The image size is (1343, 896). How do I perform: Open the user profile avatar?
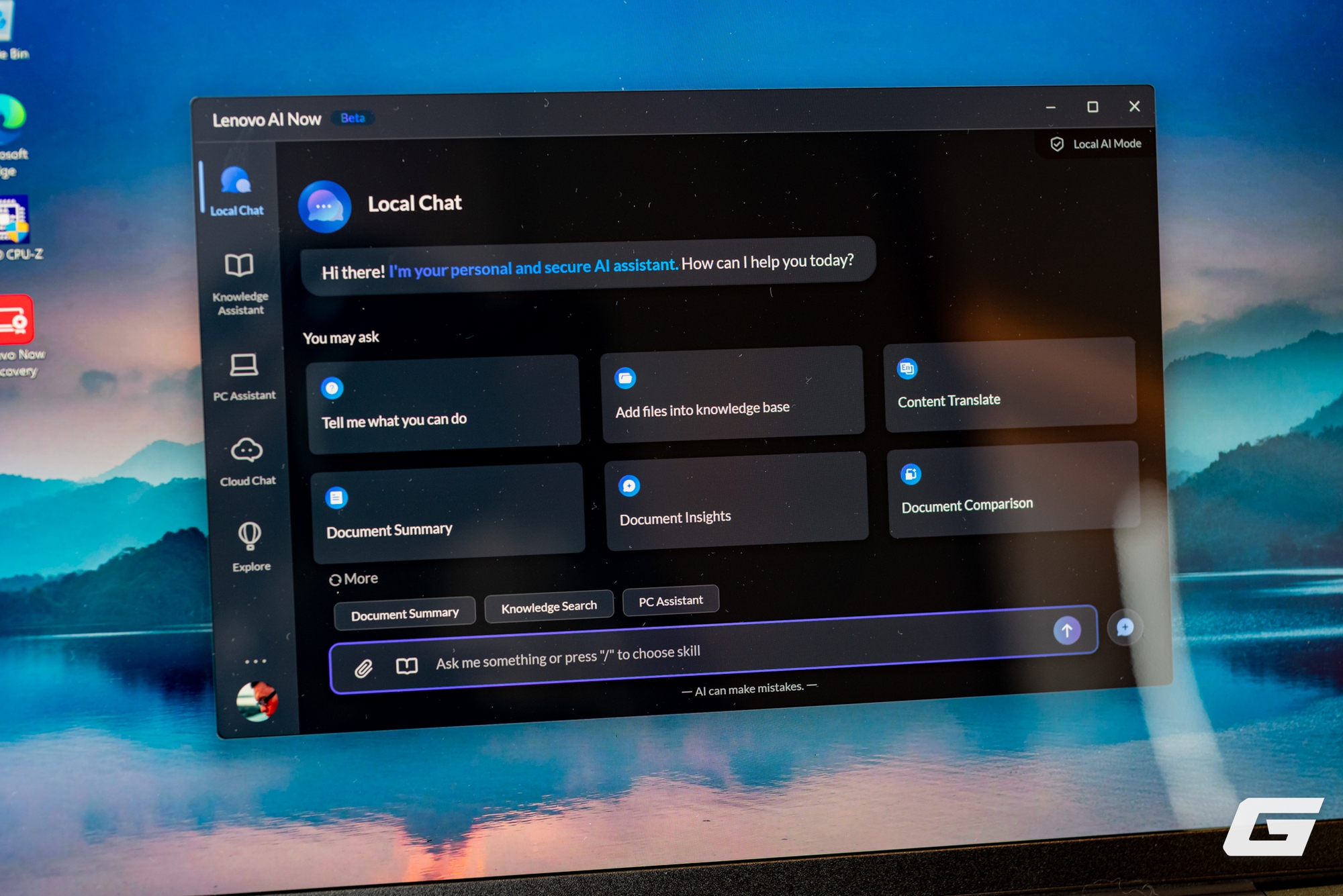(x=257, y=701)
